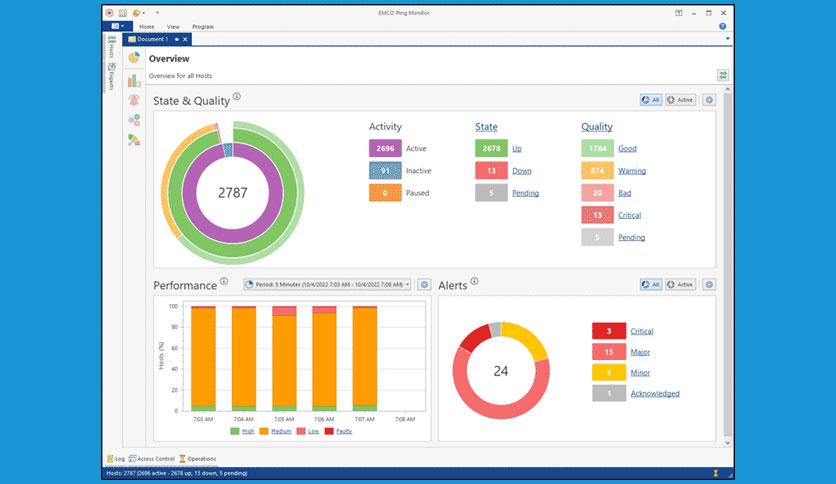The width and height of the screenshot is (836, 484).
Task: Toggle Active filter in Alerts section
Action: [x=680, y=285]
